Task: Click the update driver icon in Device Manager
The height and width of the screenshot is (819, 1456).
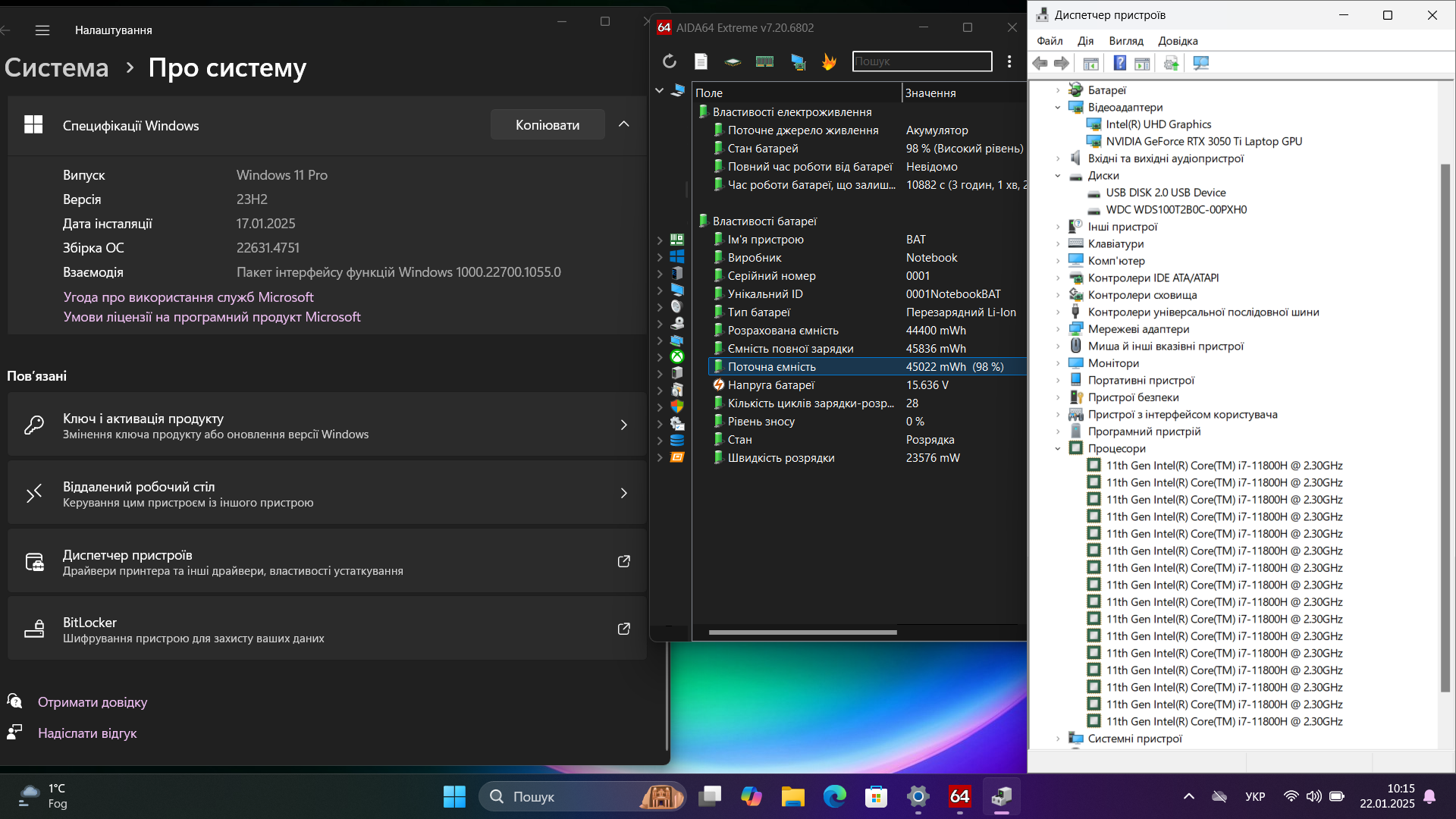Action: 1171,64
